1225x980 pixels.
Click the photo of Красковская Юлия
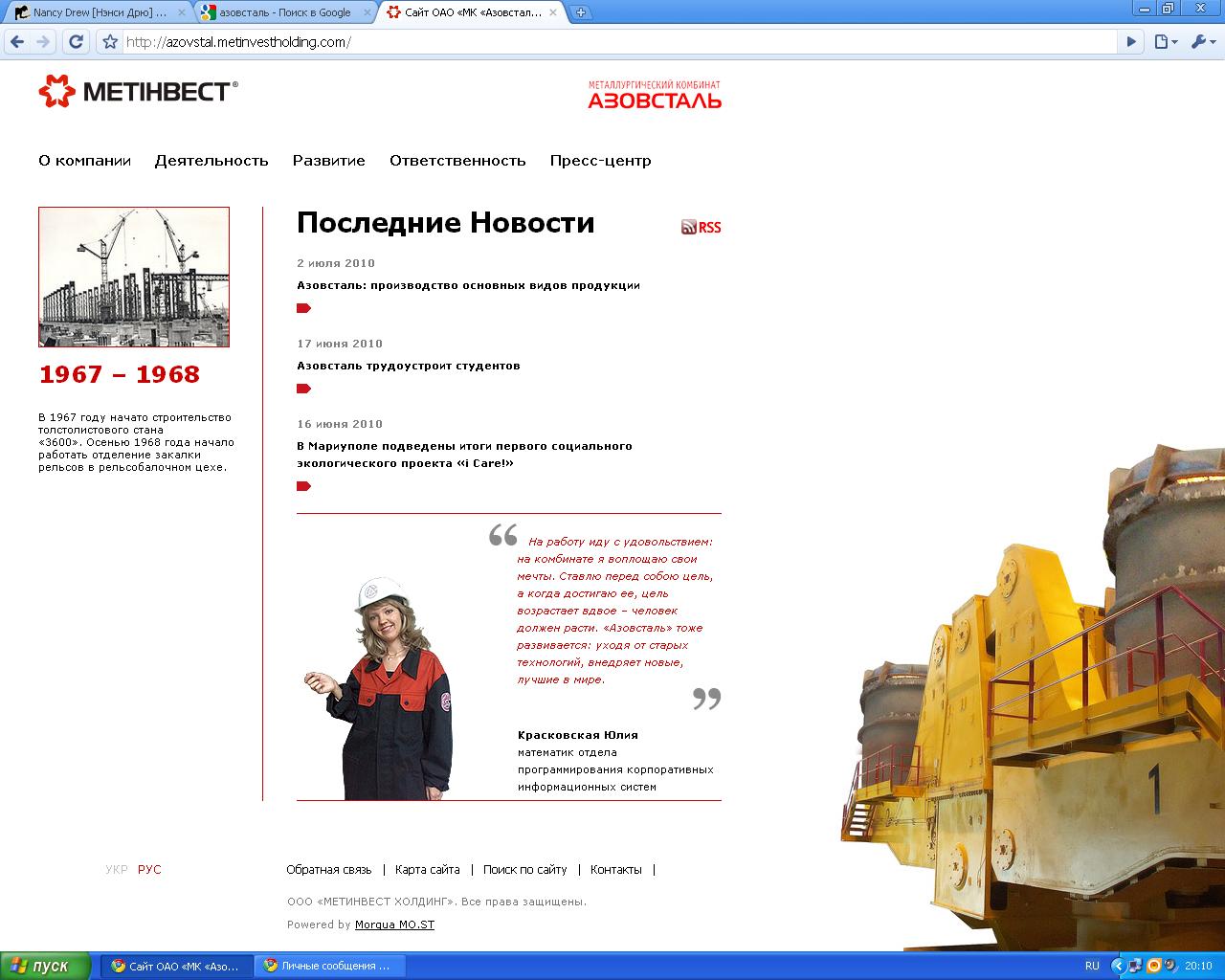(380, 688)
